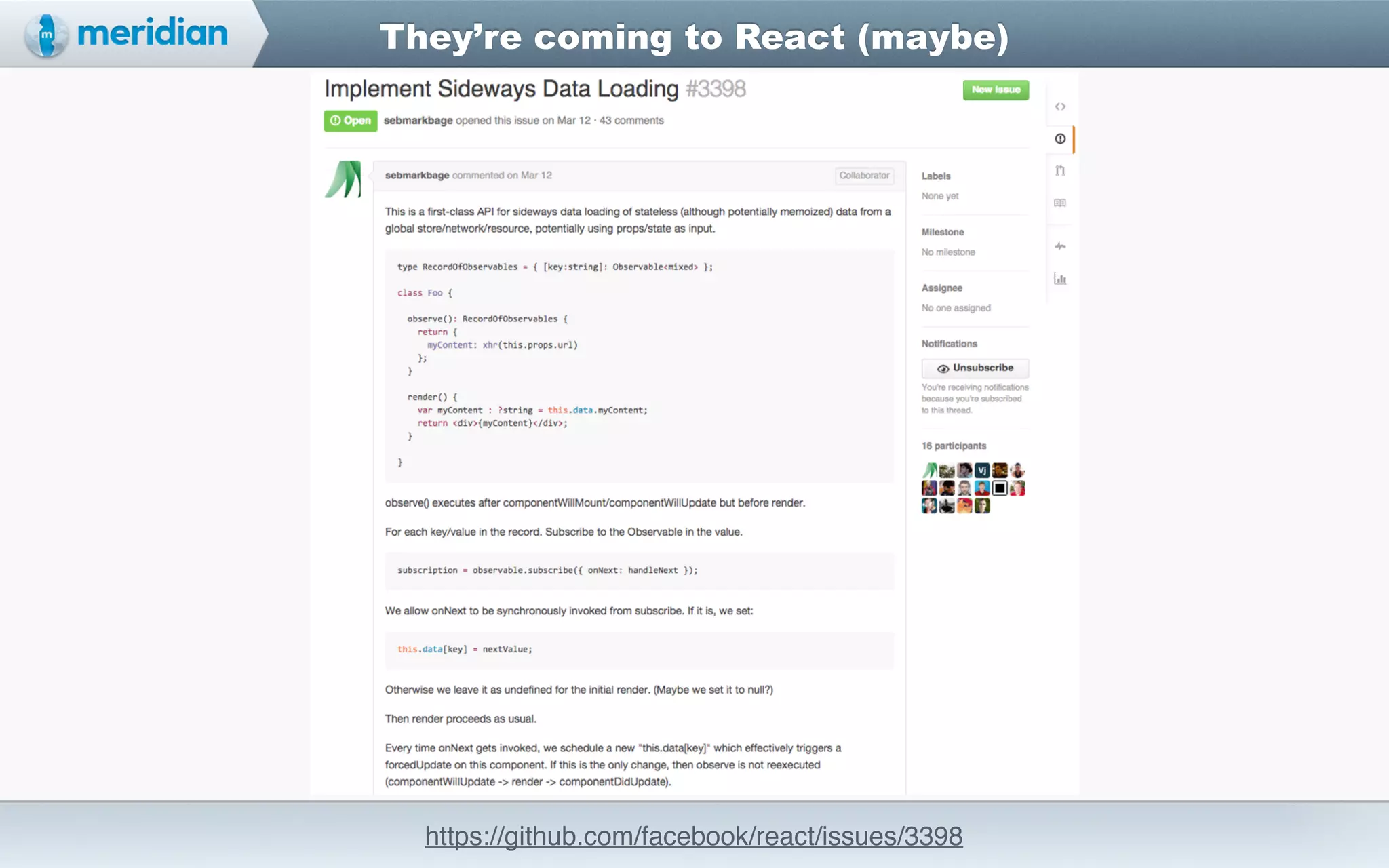
Task: Click the 'No milestone' text
Action: [x=948, y=252]
